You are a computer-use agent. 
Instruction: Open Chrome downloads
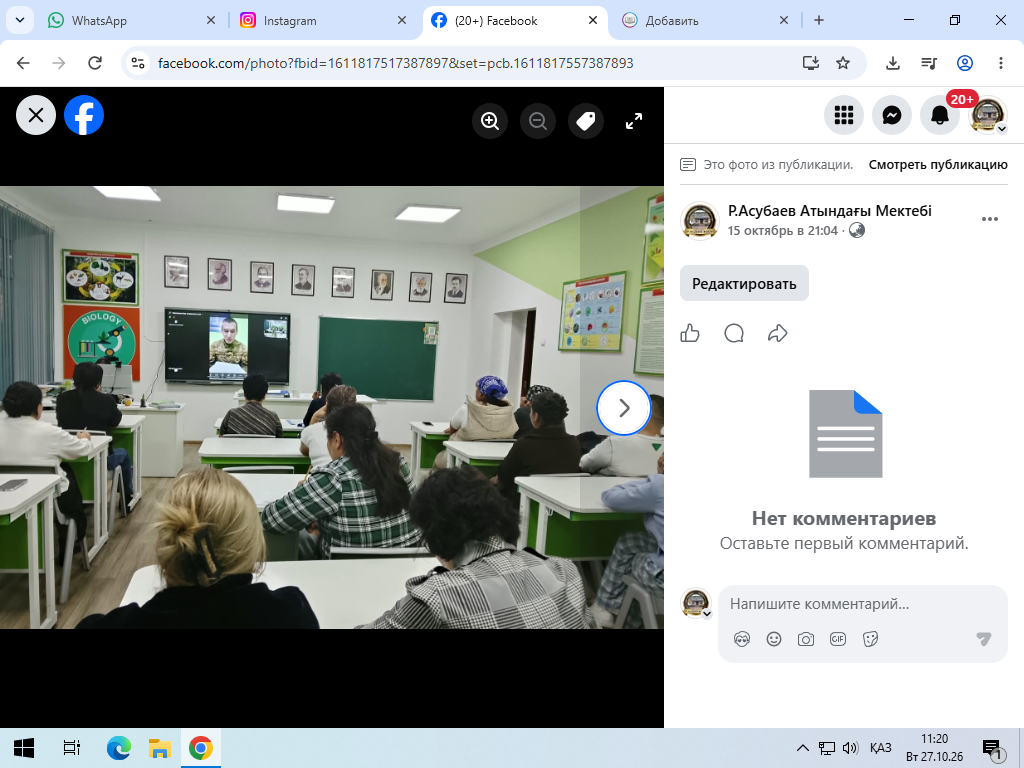893,63
